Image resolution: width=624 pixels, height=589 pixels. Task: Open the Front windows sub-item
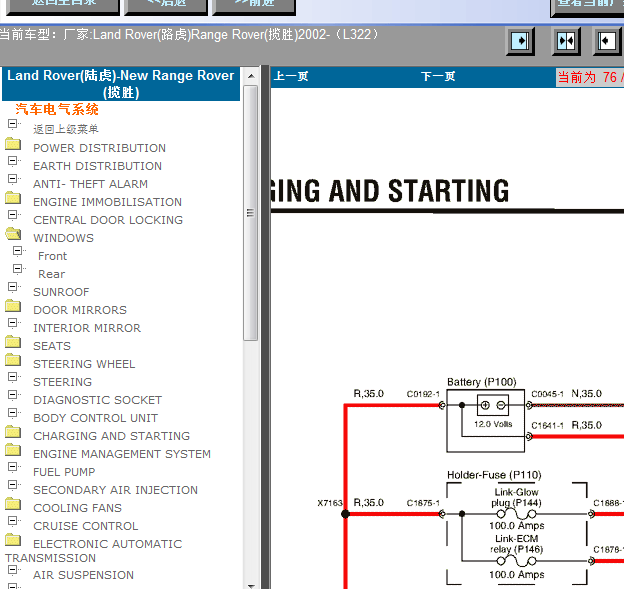click(x=53, y=256)
